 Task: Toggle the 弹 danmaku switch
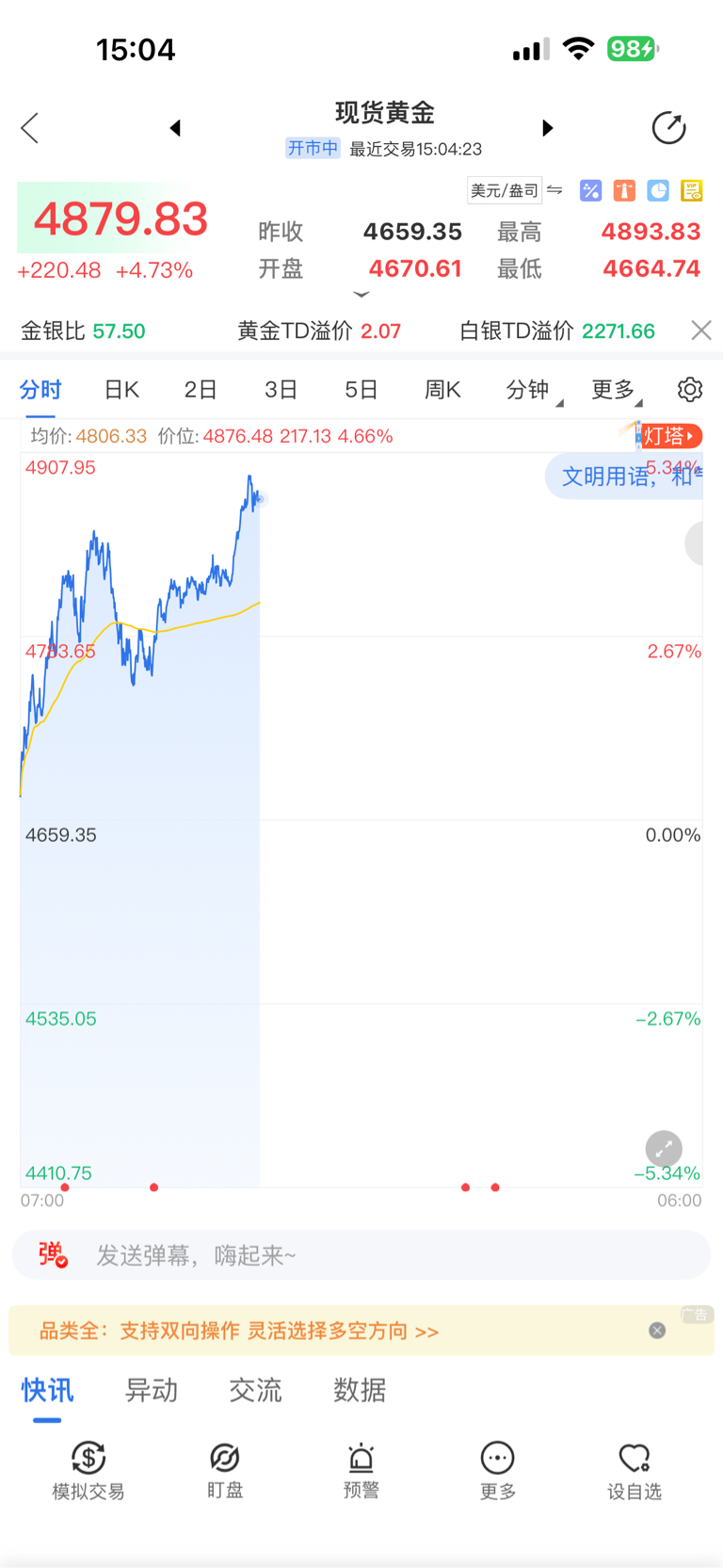click(x=53, y=1255)
